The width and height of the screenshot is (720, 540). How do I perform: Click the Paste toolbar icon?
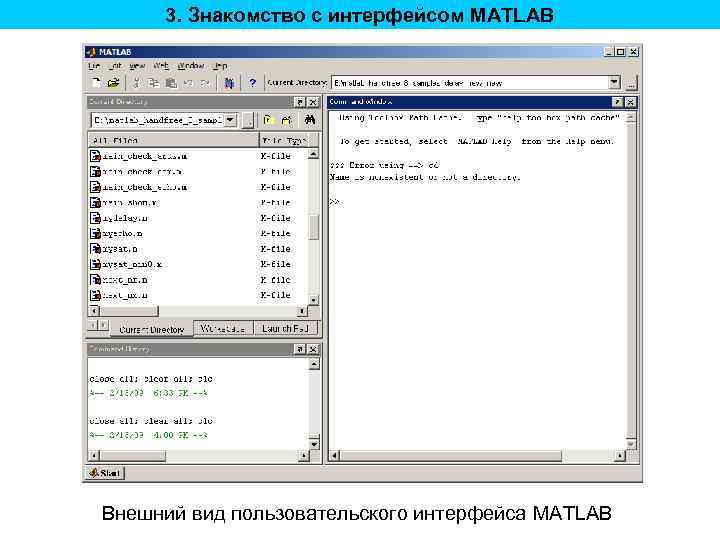coord(171,83)
